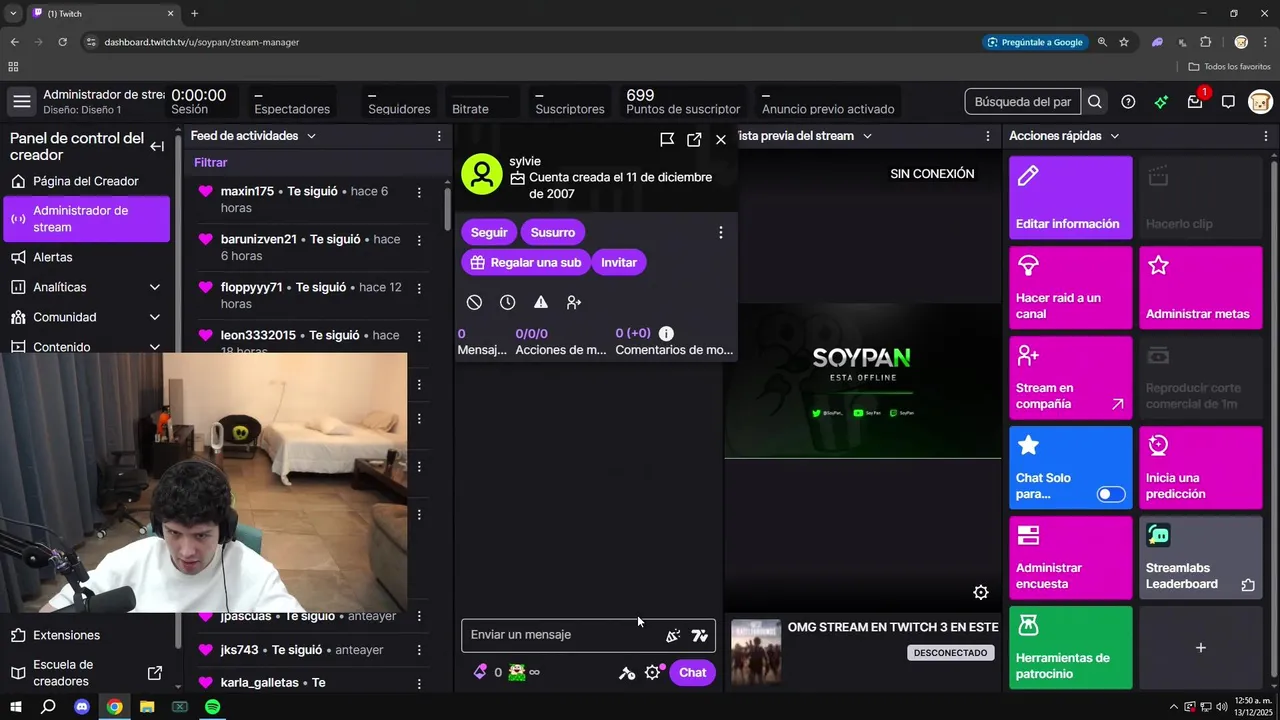The height and width of the screenshot is (720, 1280).
Task: Open options for the stream preview panel
Action: coord(988,136)
